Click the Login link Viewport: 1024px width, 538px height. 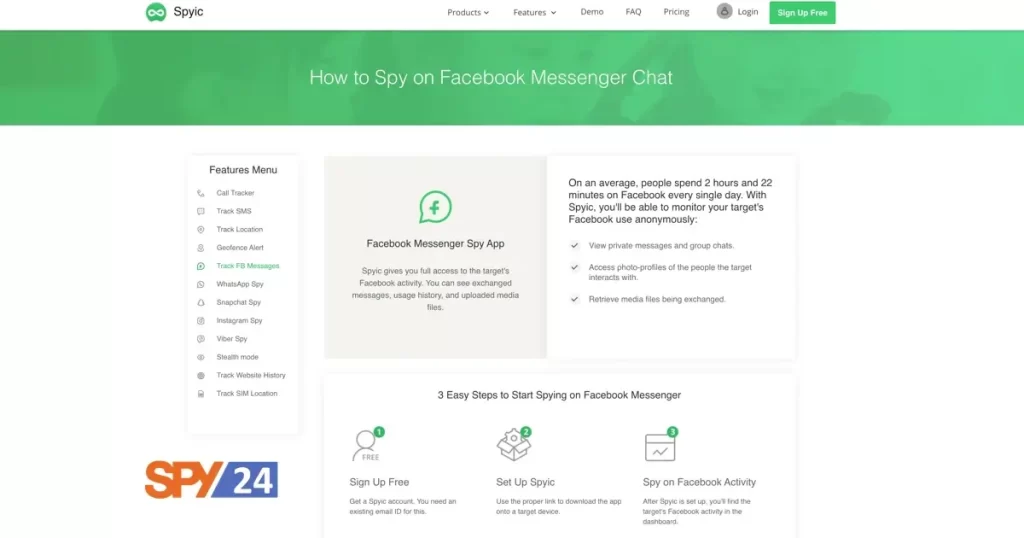tap(748, 12)
